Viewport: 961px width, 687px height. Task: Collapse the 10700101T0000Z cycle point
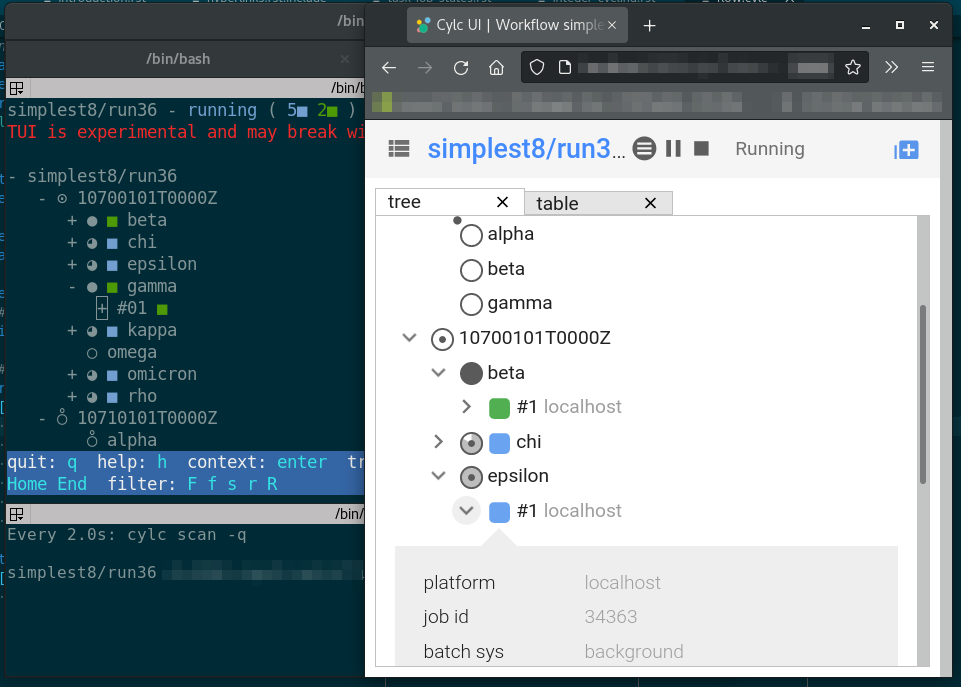[x=409, y=338]
